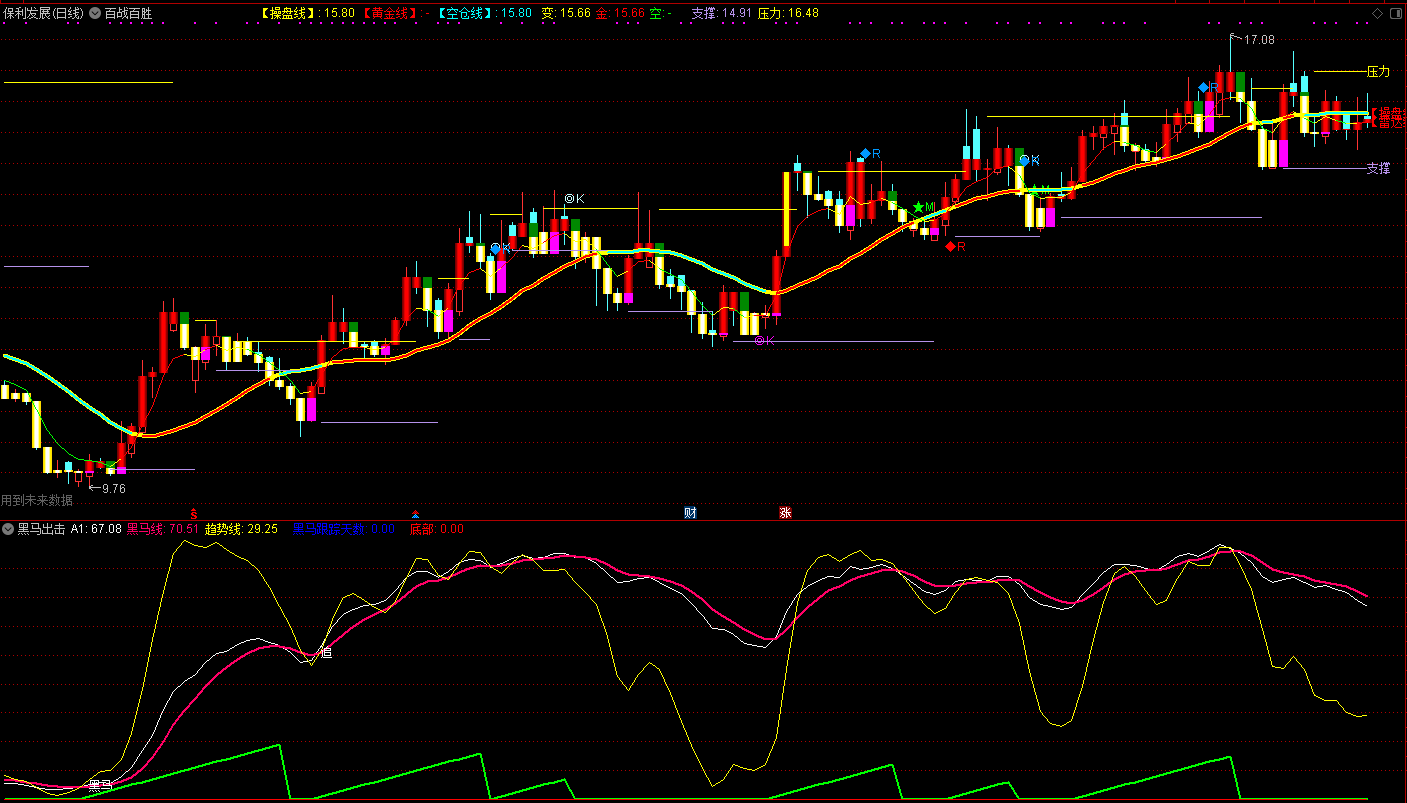Image resolution: width=1407 pixels, height=803 pixels.
Task: Click the 支撑: 14.91 reading at top
Action: pos(721,13)
